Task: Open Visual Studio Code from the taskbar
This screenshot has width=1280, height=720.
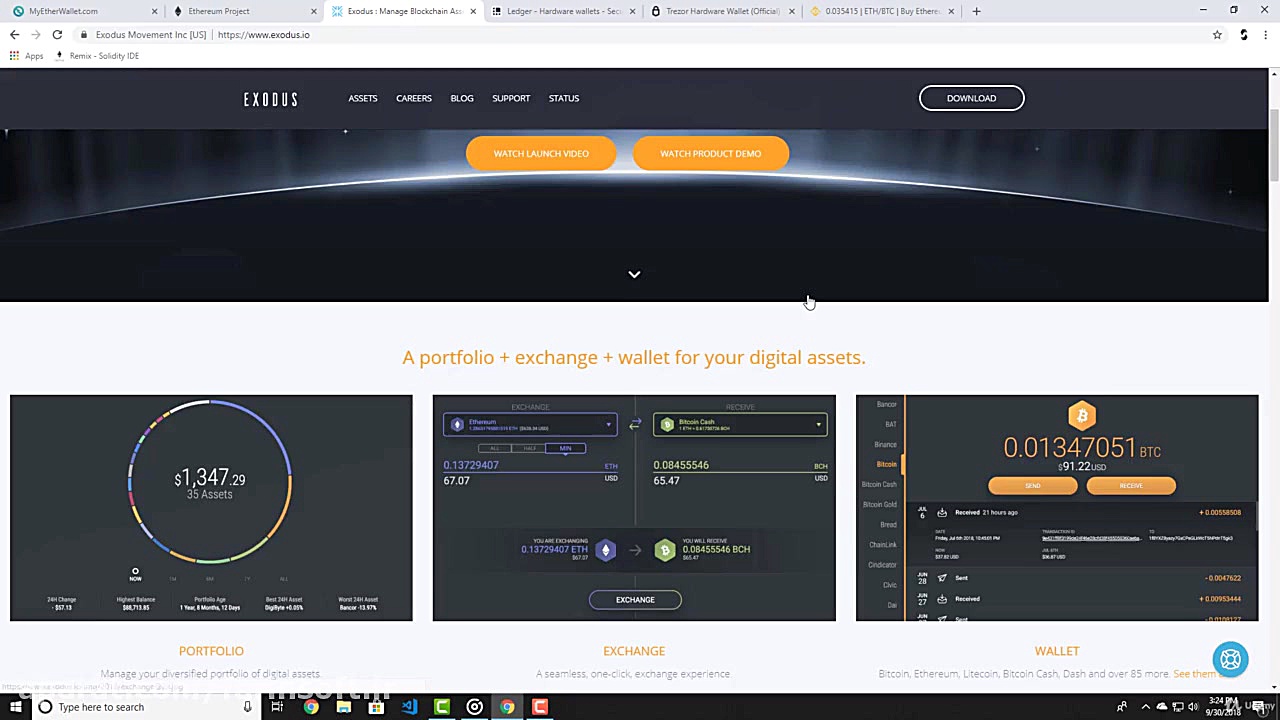Action: click(x=409, y=707)
